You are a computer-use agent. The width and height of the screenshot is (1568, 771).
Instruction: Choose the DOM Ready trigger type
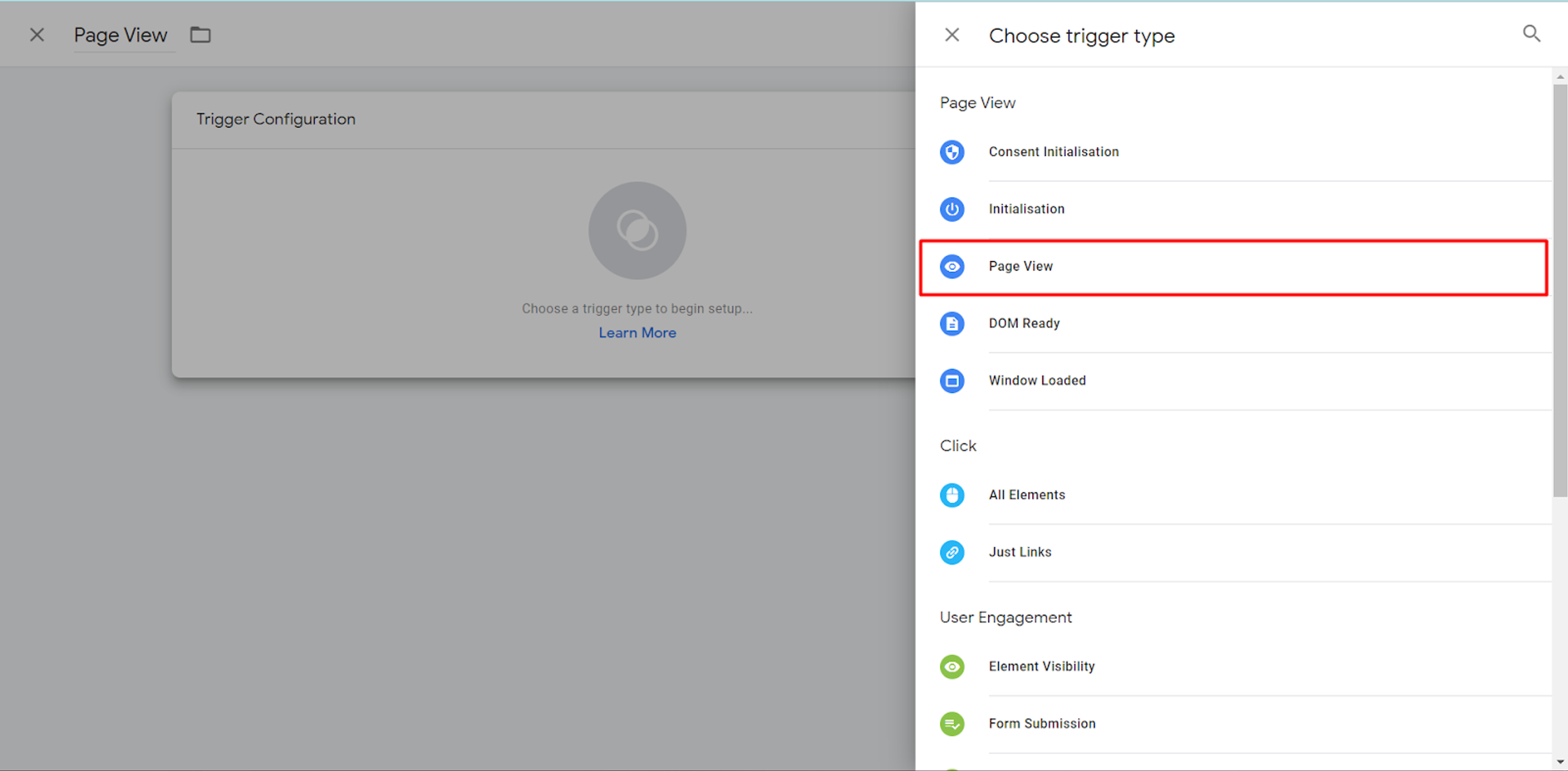coord(1024,323)
